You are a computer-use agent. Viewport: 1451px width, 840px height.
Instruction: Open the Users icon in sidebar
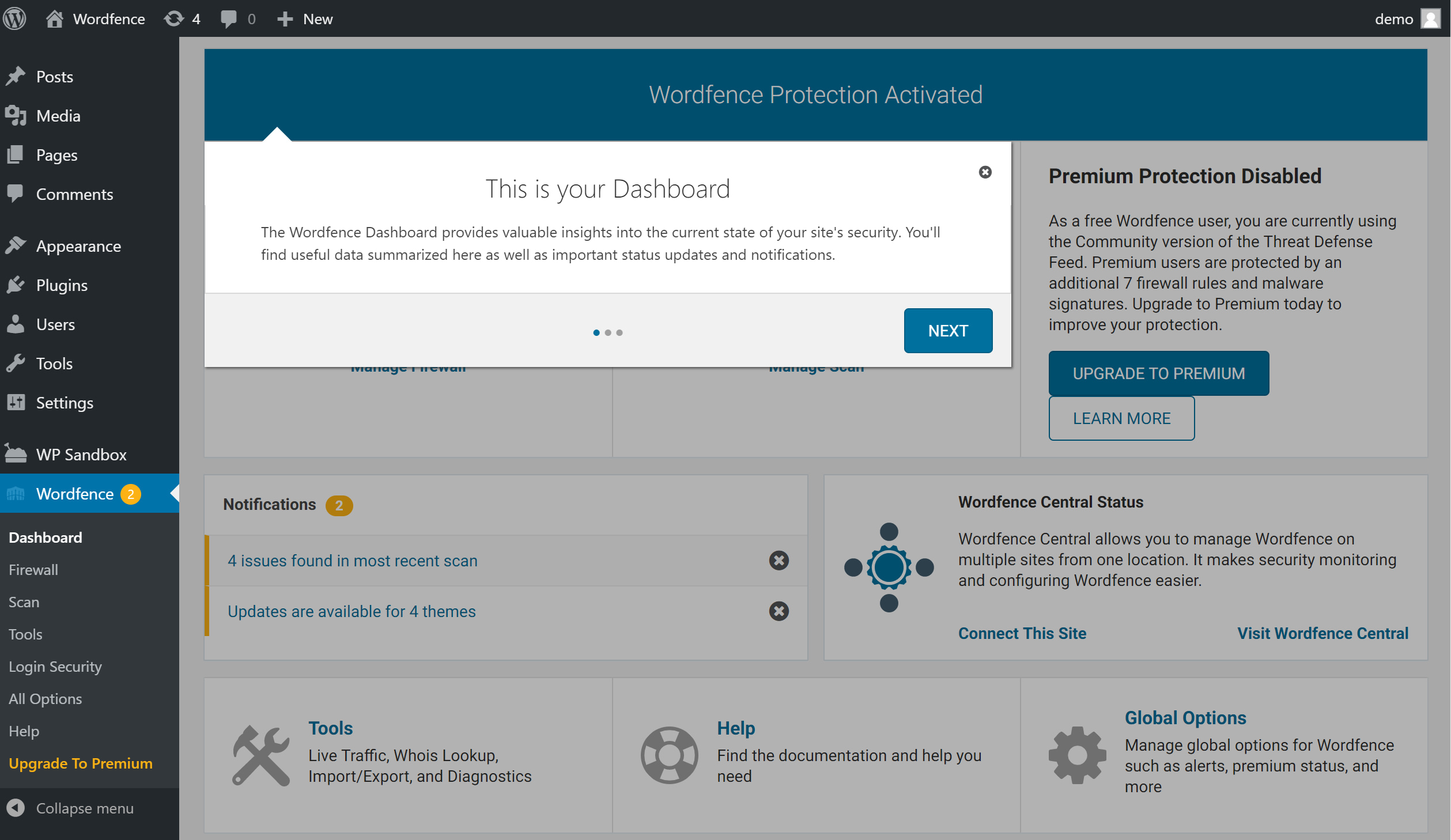pyautogui.click(x=16, y=324)
